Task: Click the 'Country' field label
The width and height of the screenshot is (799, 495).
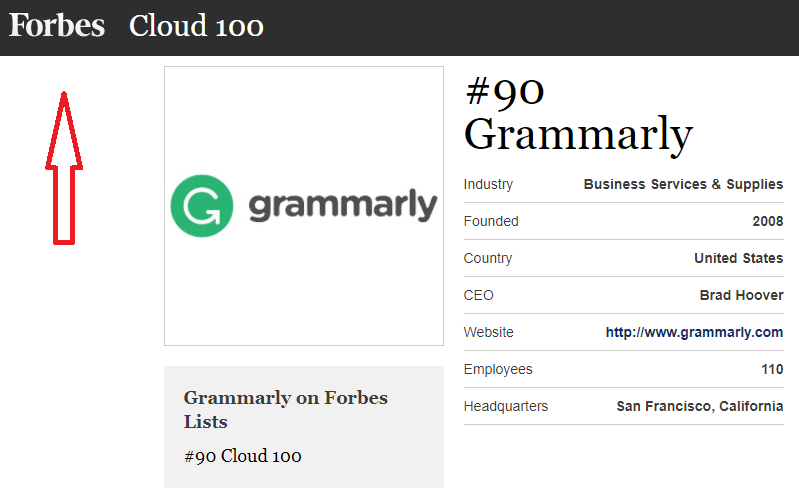Action: point(488,258)
